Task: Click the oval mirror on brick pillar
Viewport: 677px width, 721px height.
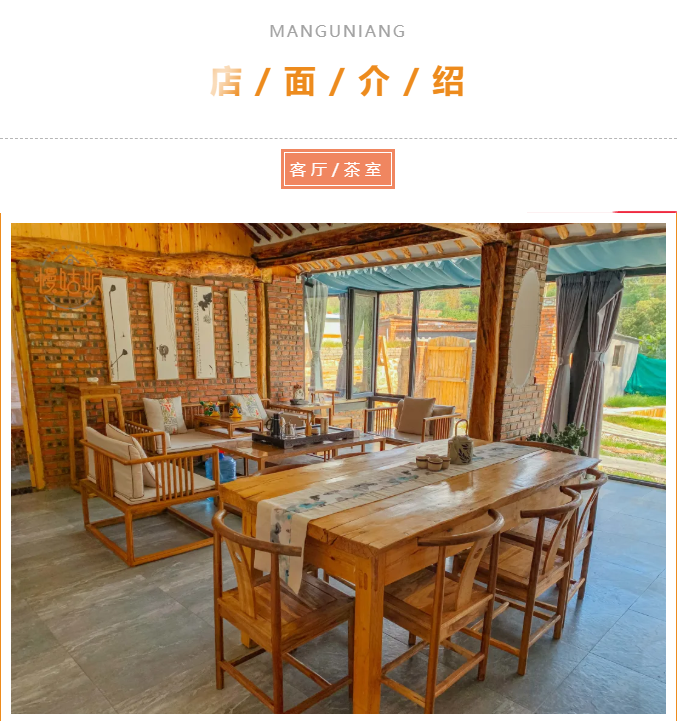Action: [x=525, y=327]
